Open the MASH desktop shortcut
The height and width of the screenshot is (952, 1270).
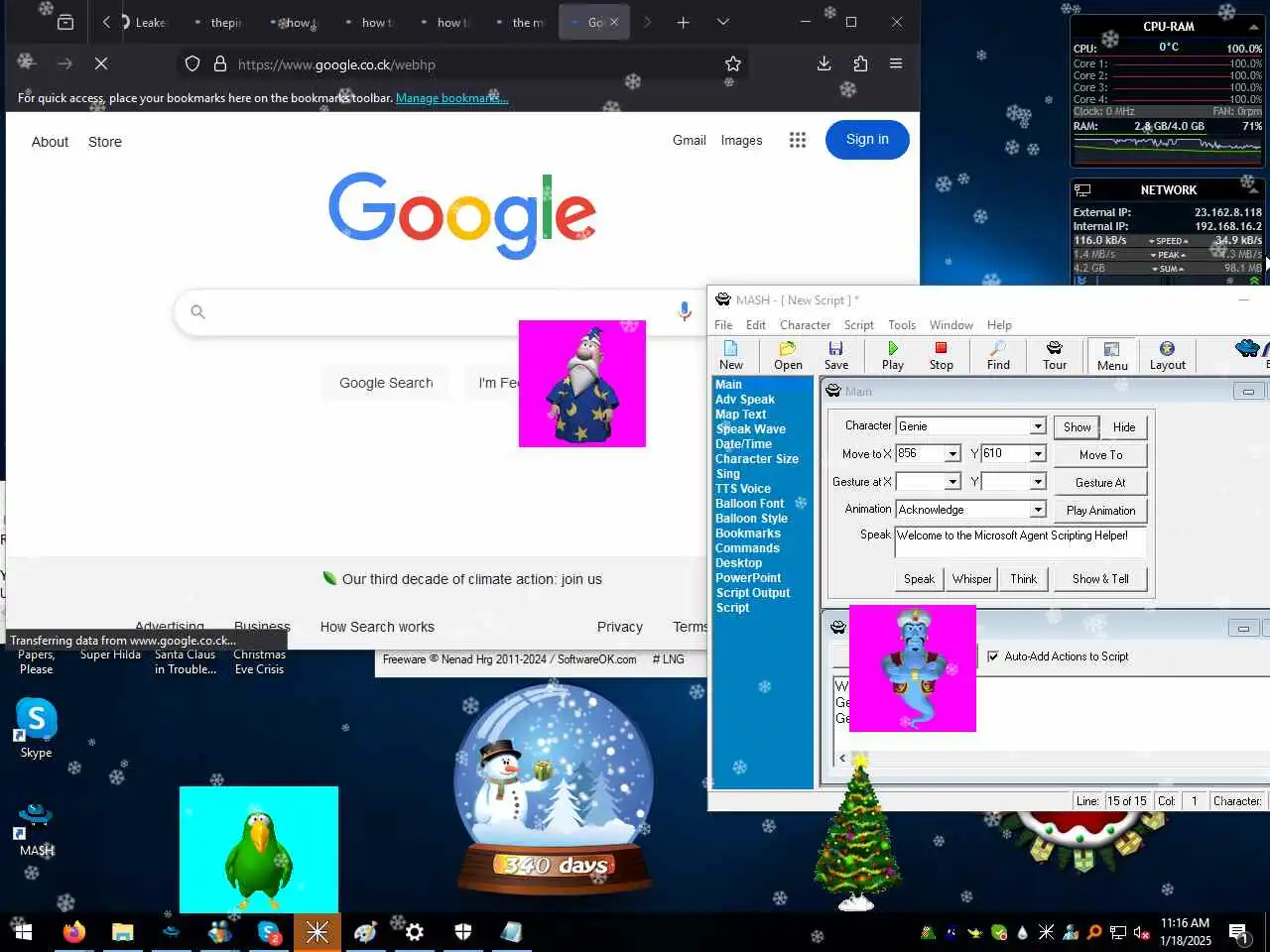(37, 829)
